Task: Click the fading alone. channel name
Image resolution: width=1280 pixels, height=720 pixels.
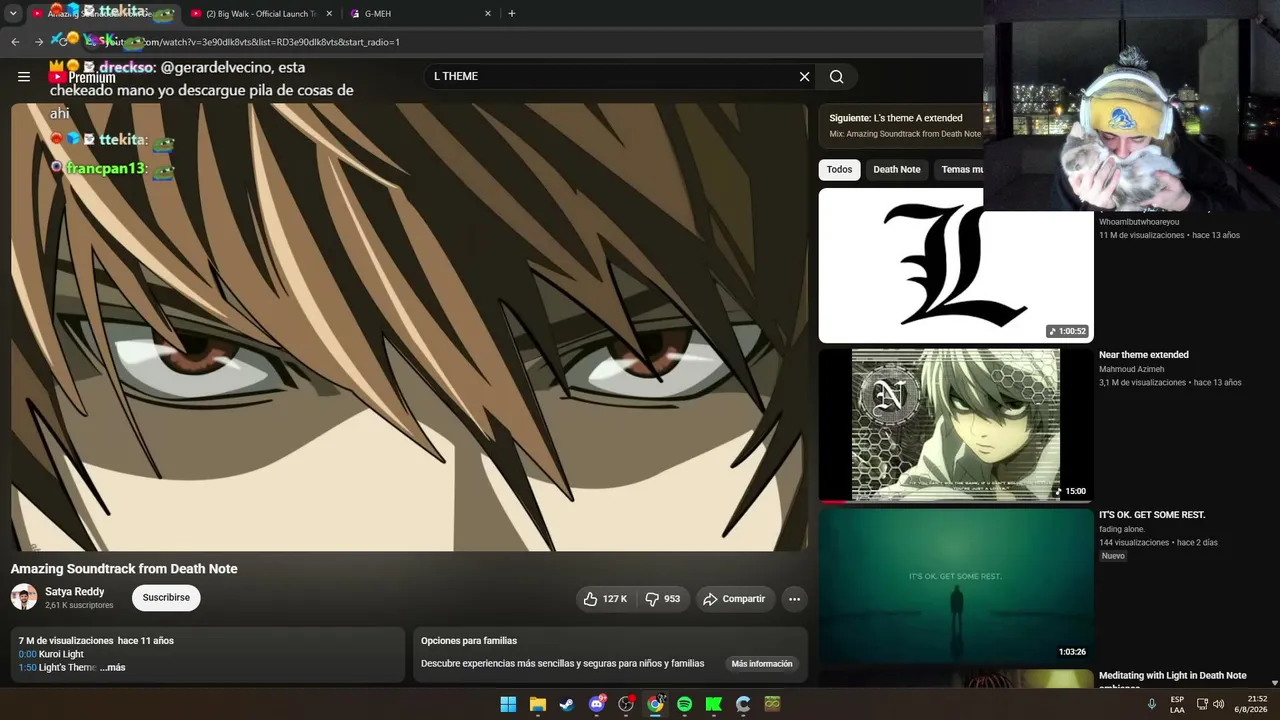Action: [x=1122, y=529]
